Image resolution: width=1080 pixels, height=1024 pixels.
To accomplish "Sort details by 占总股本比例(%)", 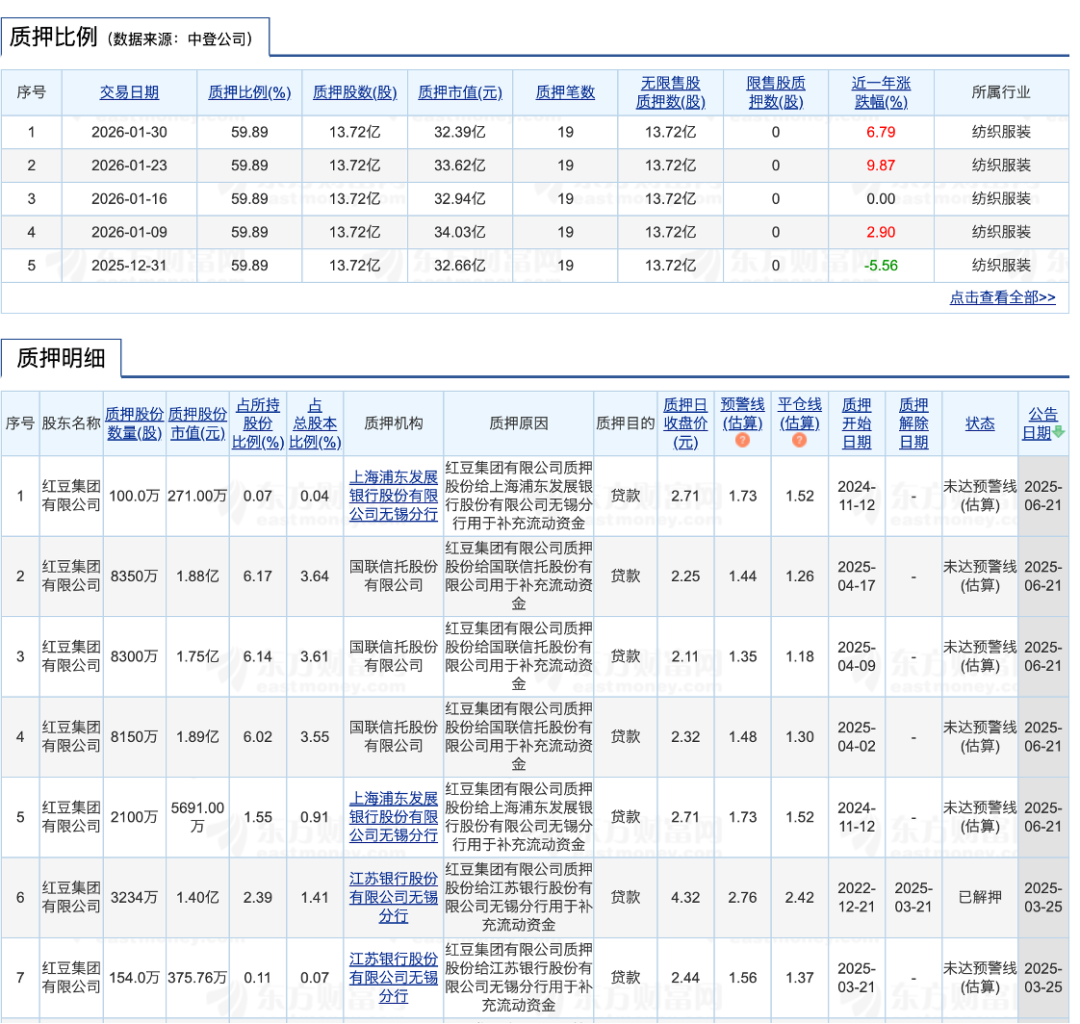I will 315,423.
